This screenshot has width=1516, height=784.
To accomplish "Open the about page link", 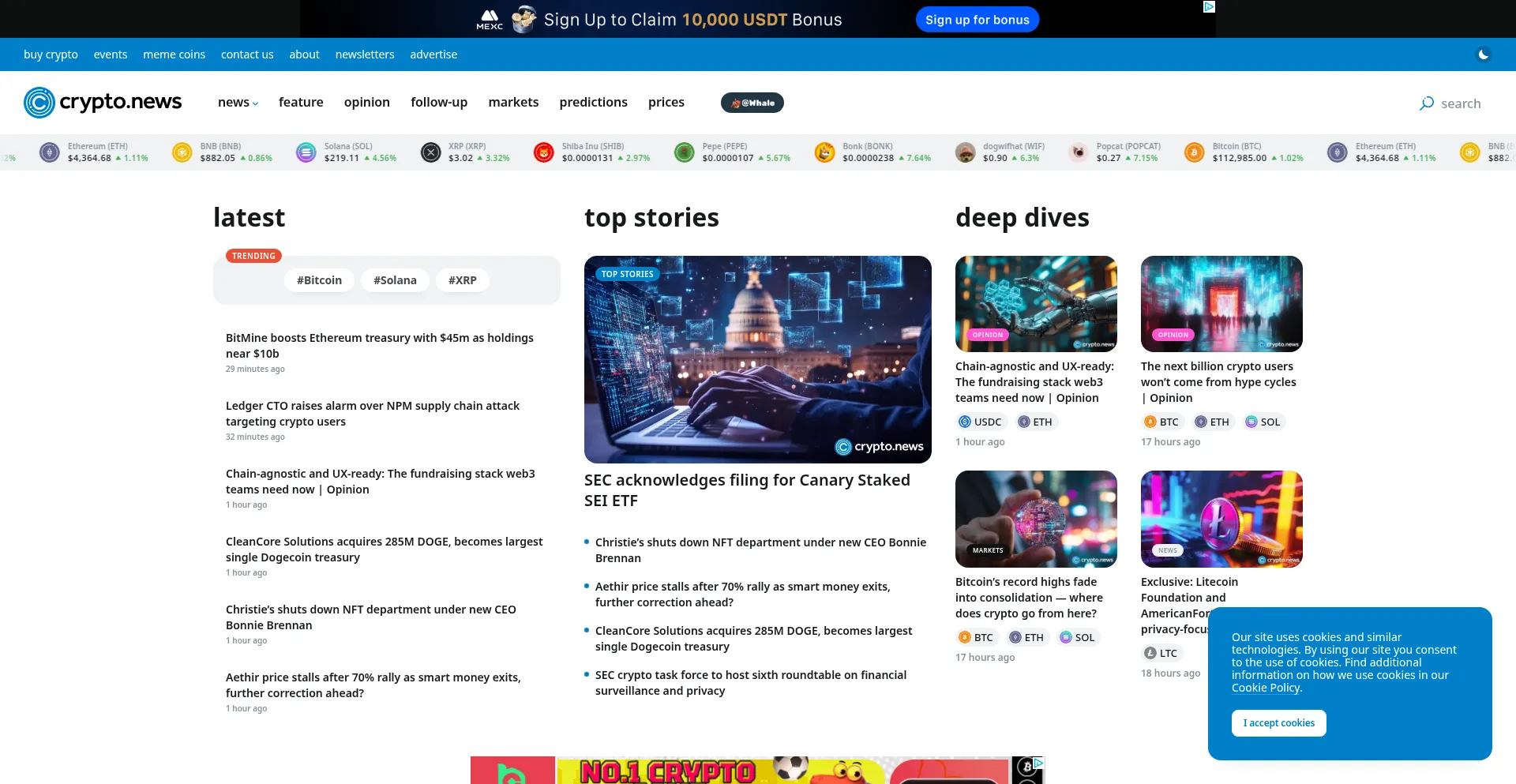I will point(304,54).
